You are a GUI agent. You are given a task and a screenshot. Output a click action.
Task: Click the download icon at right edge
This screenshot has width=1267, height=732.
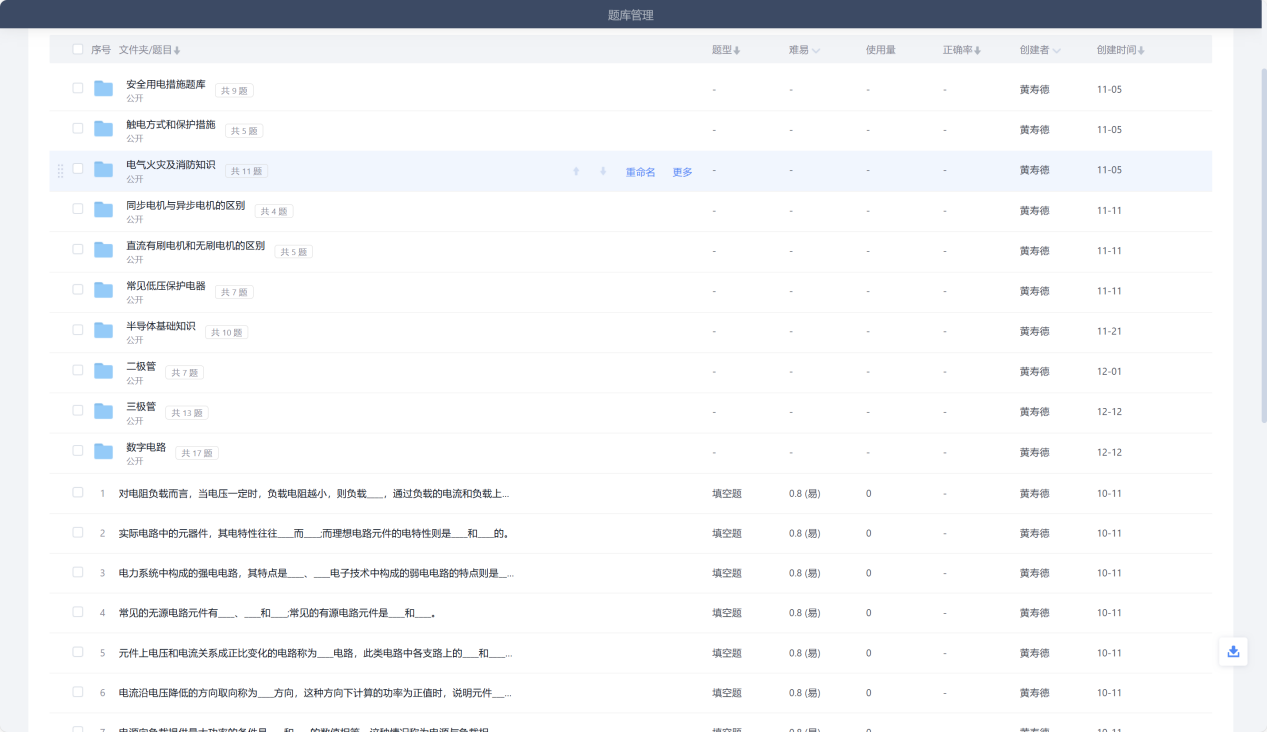tap(1233, 651)
